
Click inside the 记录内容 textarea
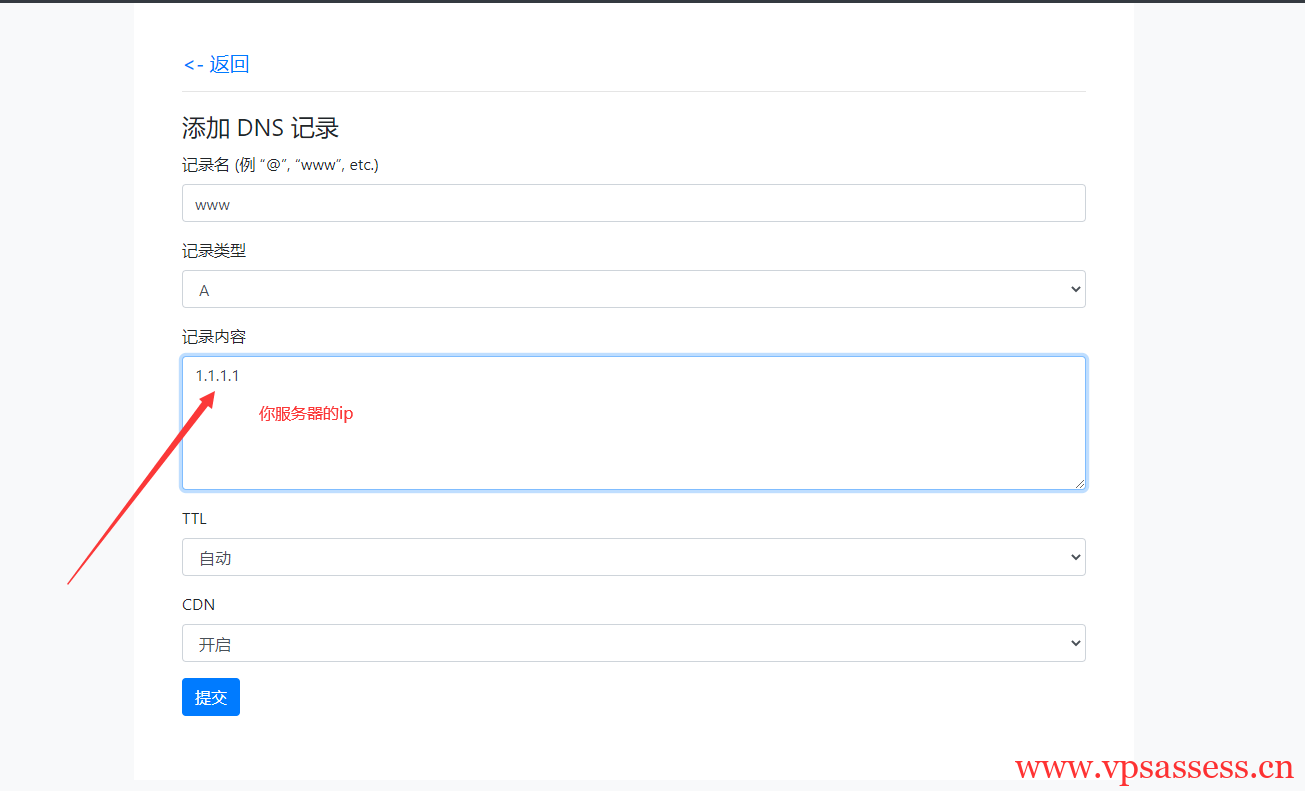tap(634, 440)
